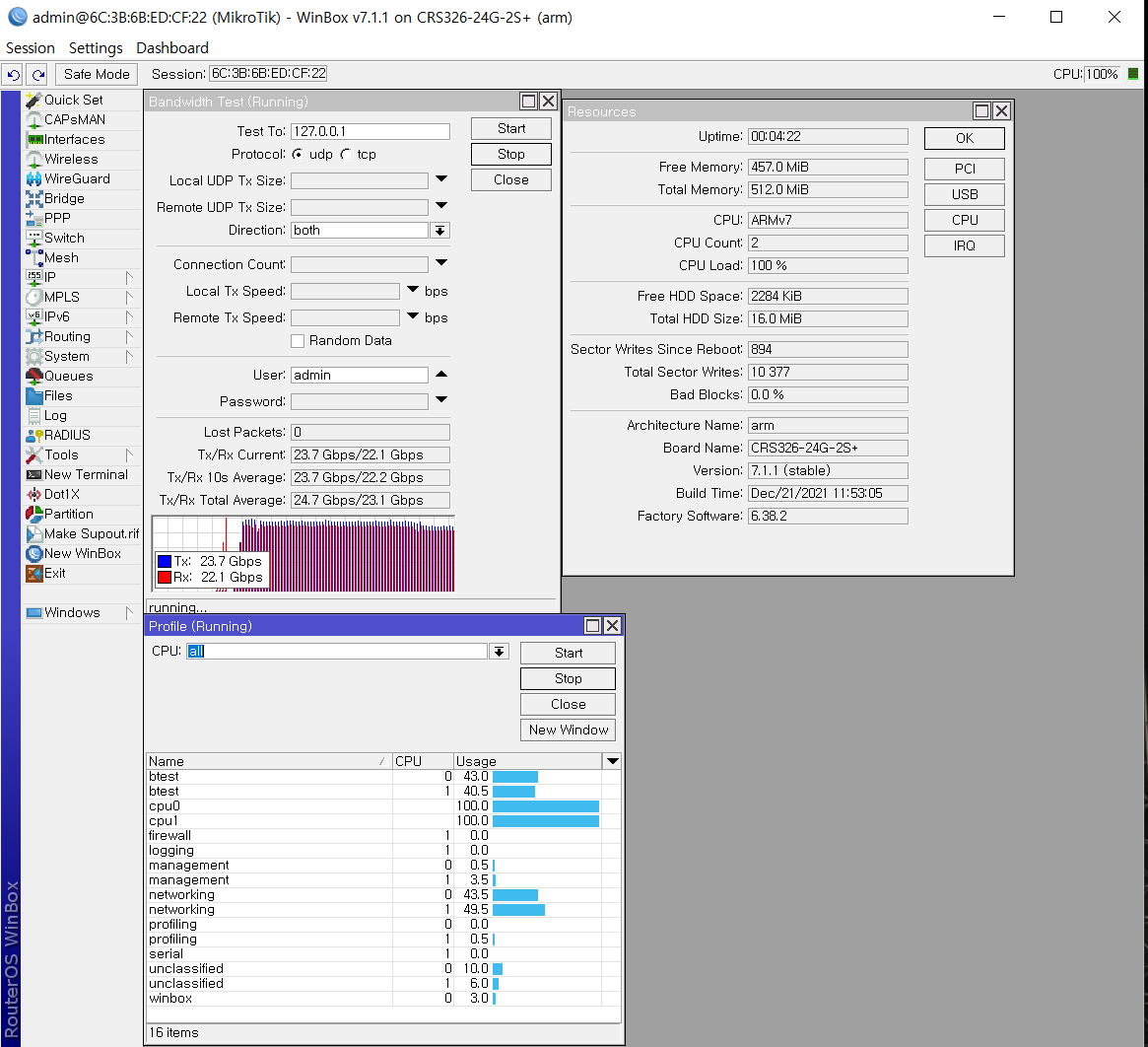Open the Profile table column selector arrow
1148x1047 pixels.
click(612, 761)
